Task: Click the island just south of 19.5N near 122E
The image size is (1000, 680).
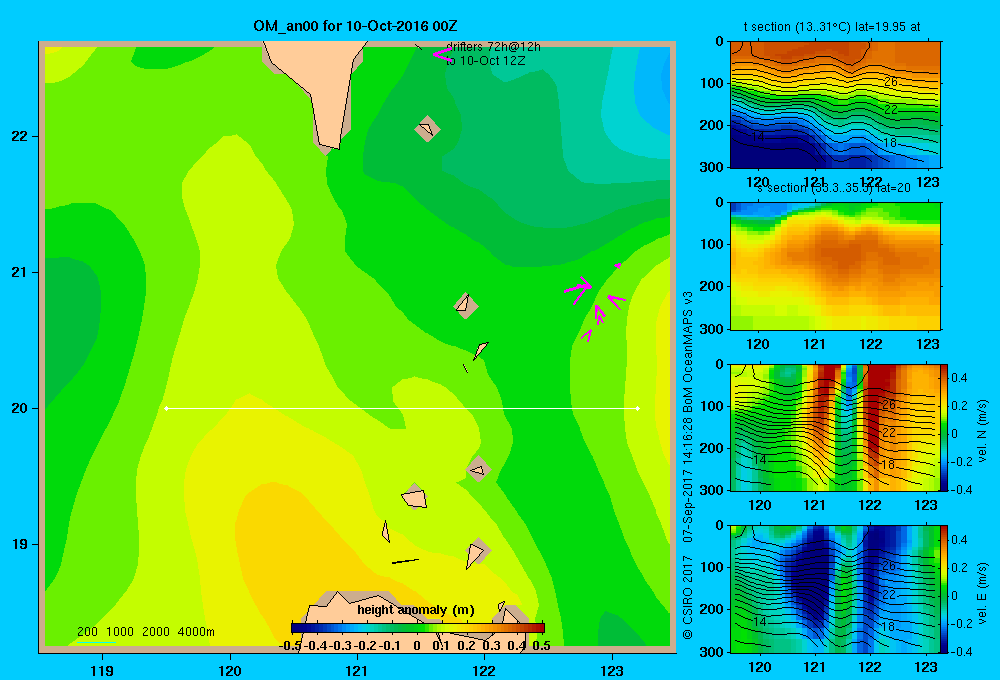Action: pos(479,469)
